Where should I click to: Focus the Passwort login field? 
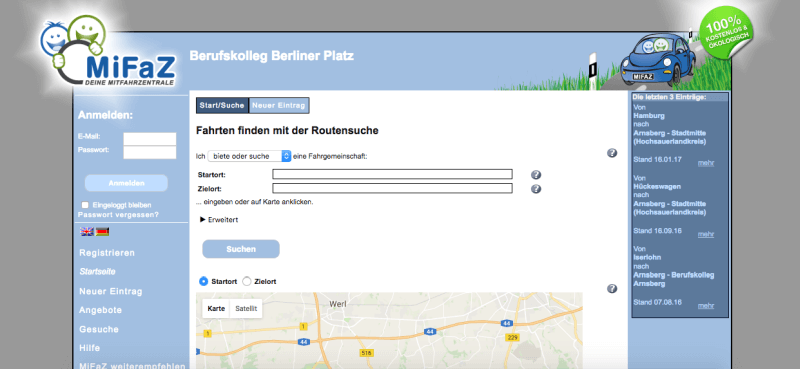click(x=149, y=152)
